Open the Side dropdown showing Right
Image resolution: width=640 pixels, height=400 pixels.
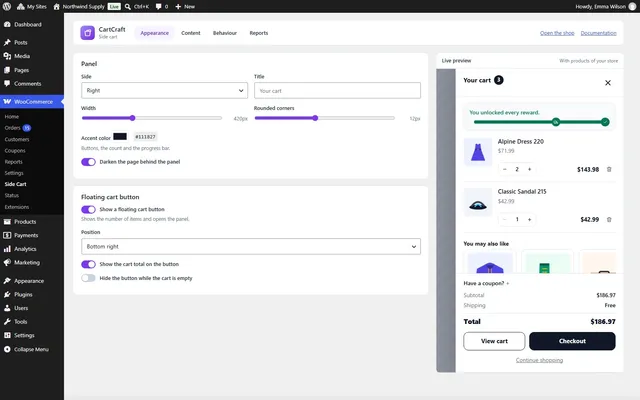(164, 91)
